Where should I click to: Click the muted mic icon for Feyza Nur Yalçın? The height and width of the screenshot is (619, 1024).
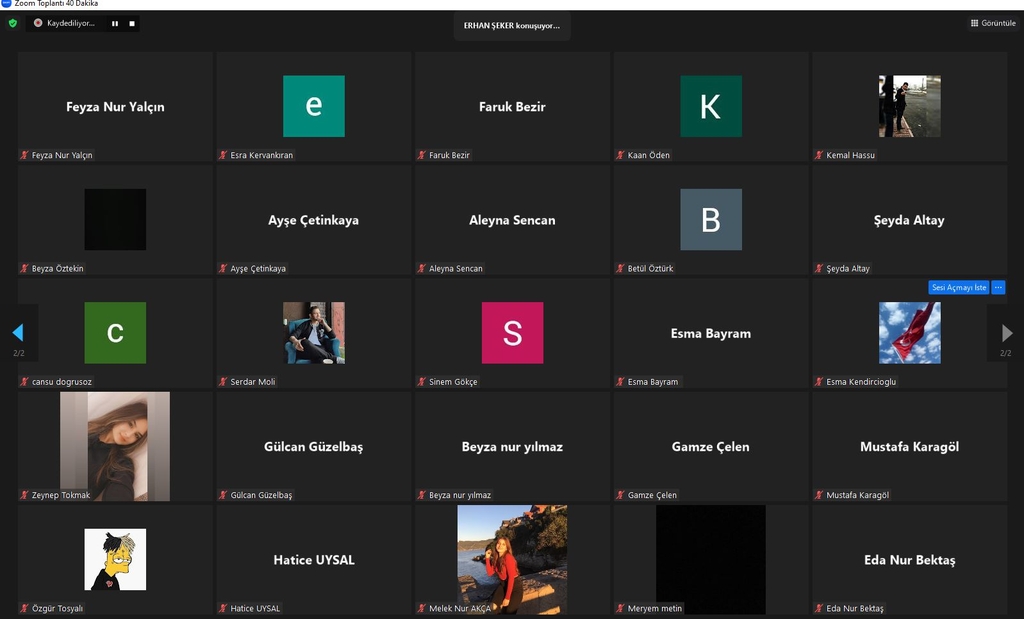[25, 156]
